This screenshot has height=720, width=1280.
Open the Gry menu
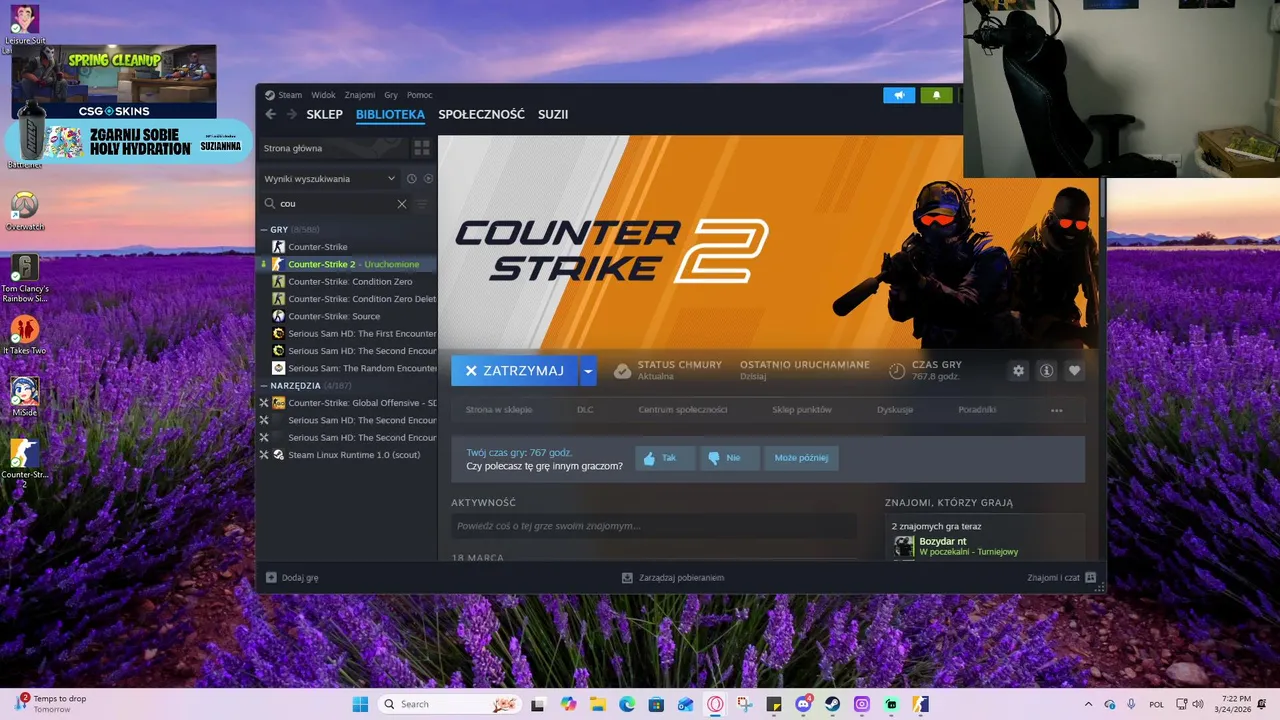coord(391,95)
